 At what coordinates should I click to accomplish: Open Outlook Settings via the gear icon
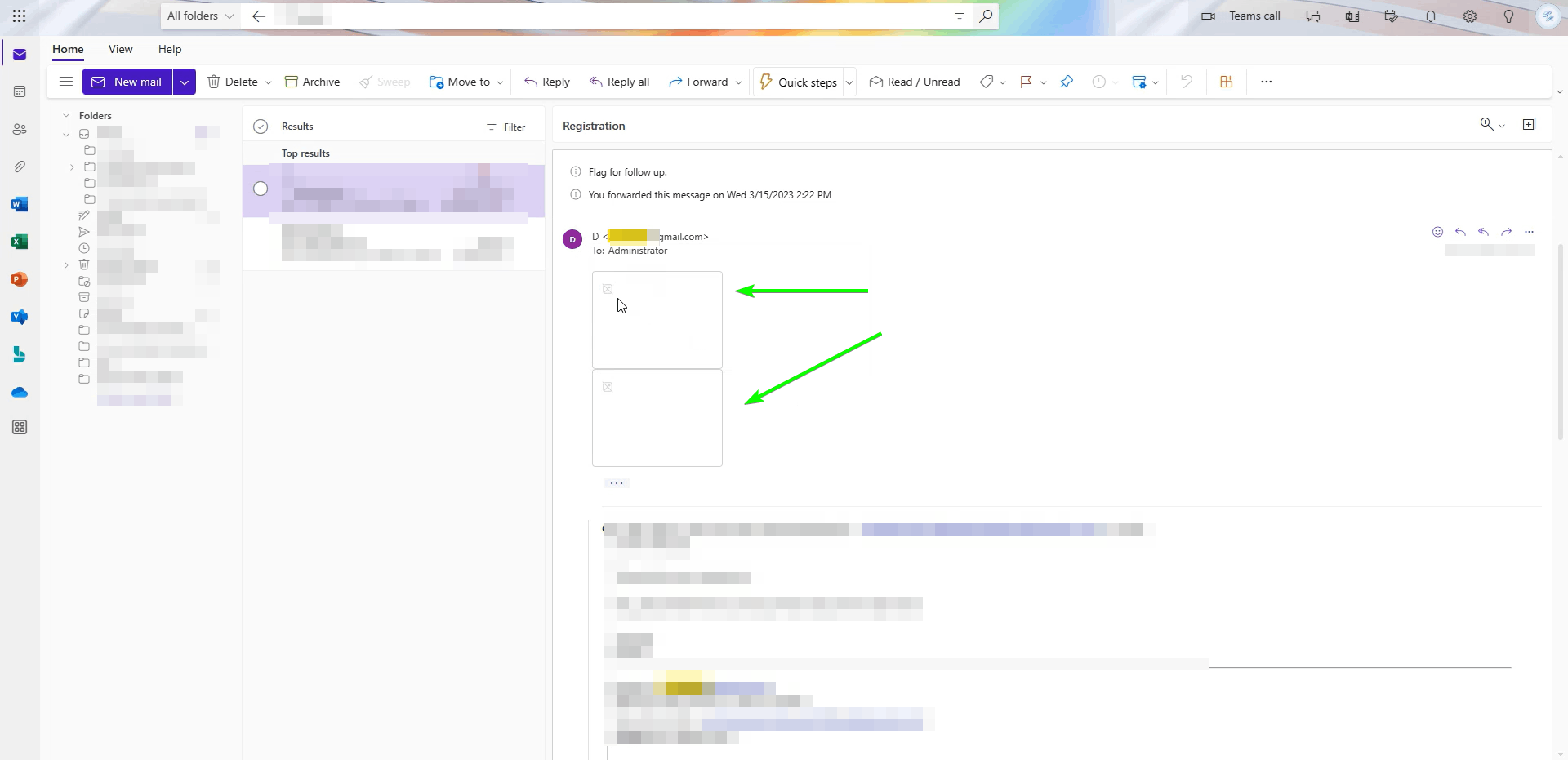1470,16
